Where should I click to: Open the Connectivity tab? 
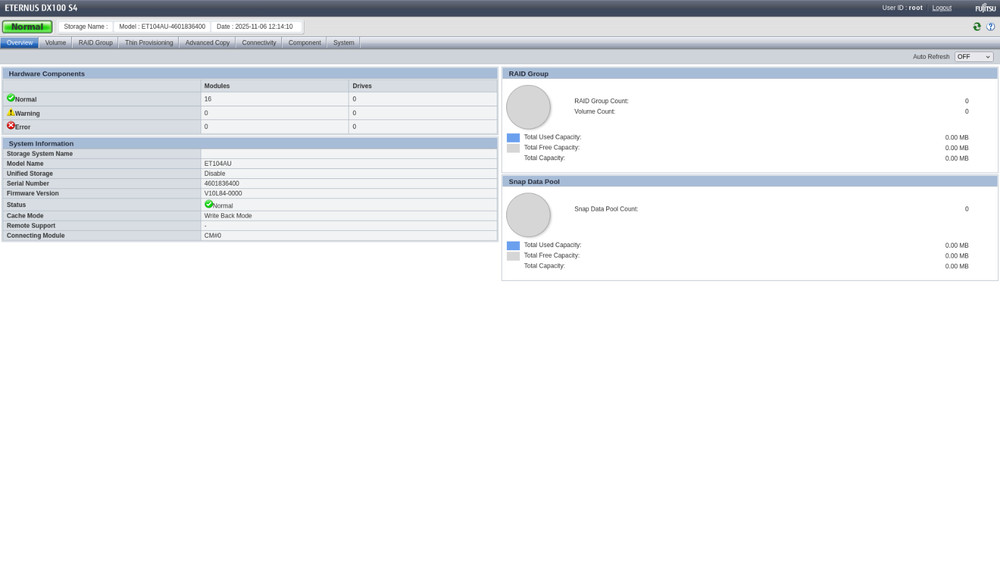[259, 43]
